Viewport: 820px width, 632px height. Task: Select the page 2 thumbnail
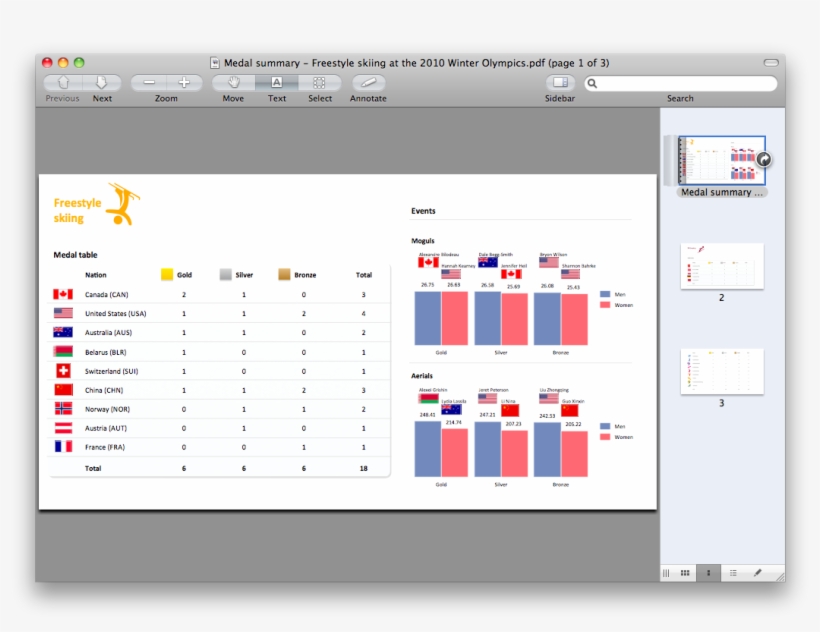pos(721,265)
